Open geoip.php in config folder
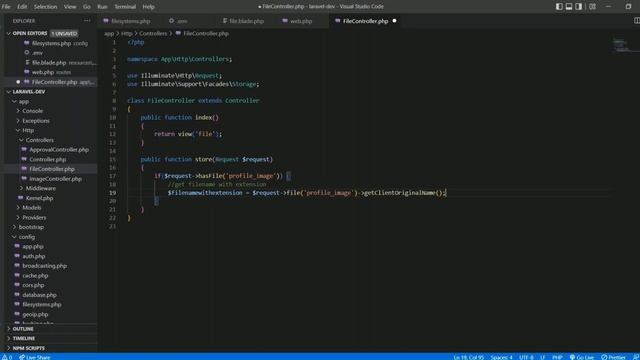Screen dimensions: 640x360 tap(35, 314)
